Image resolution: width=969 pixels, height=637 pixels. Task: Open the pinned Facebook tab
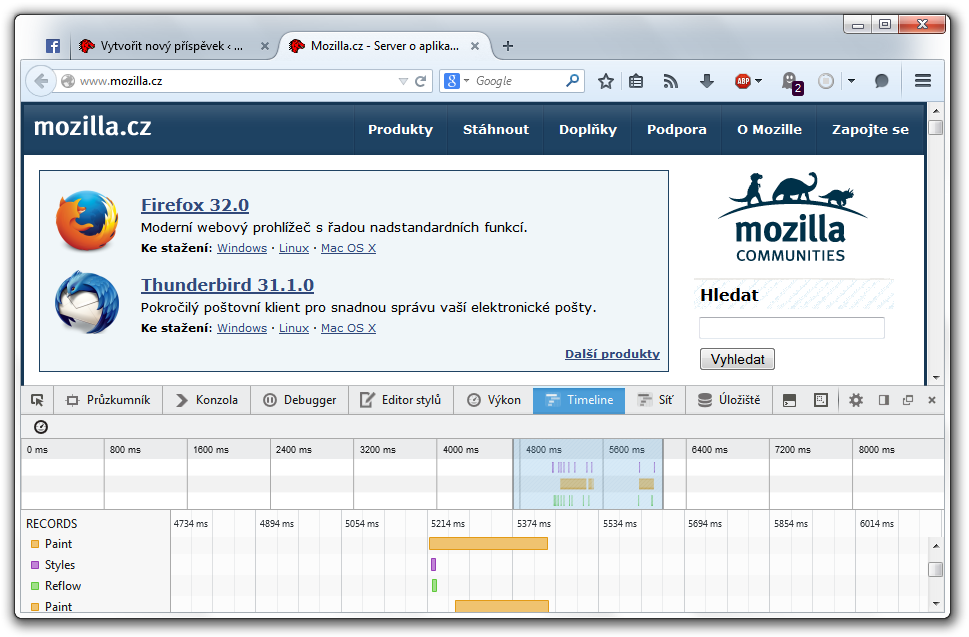(53, 46)
